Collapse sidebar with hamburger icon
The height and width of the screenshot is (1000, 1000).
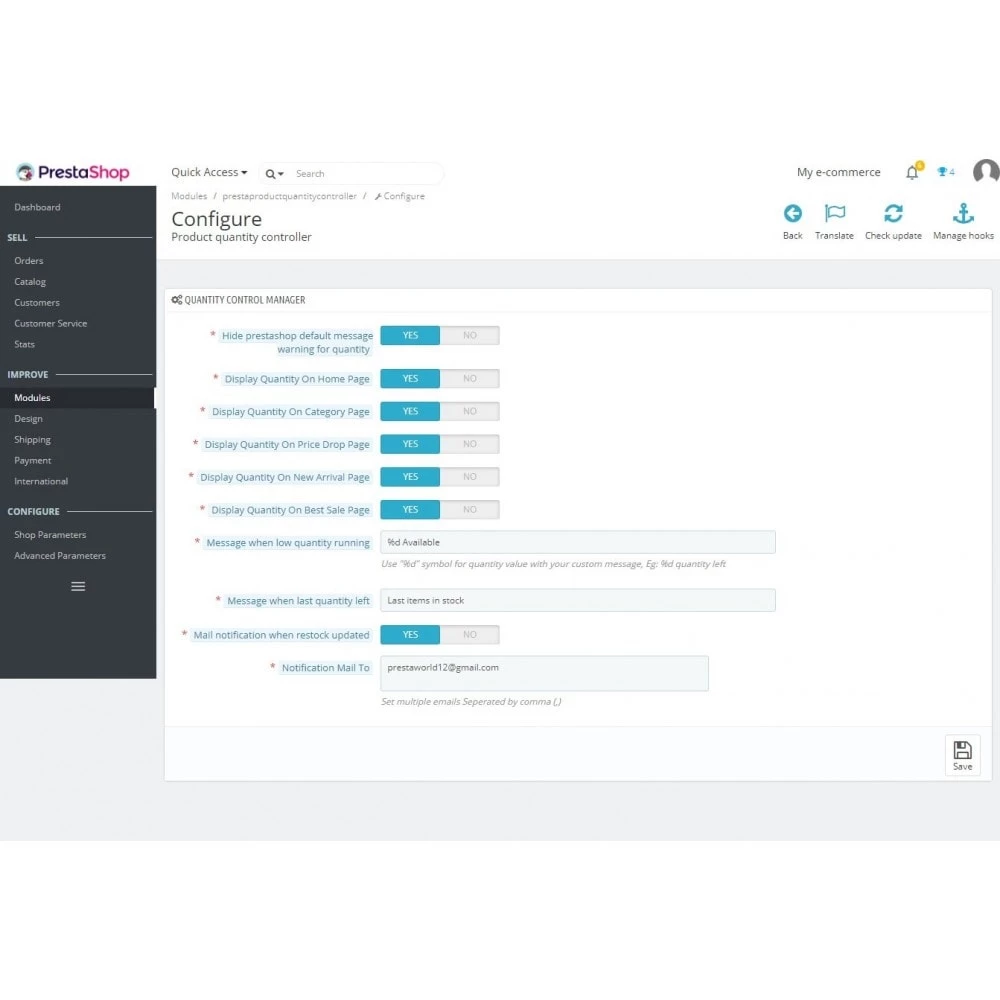coord(78,586)
